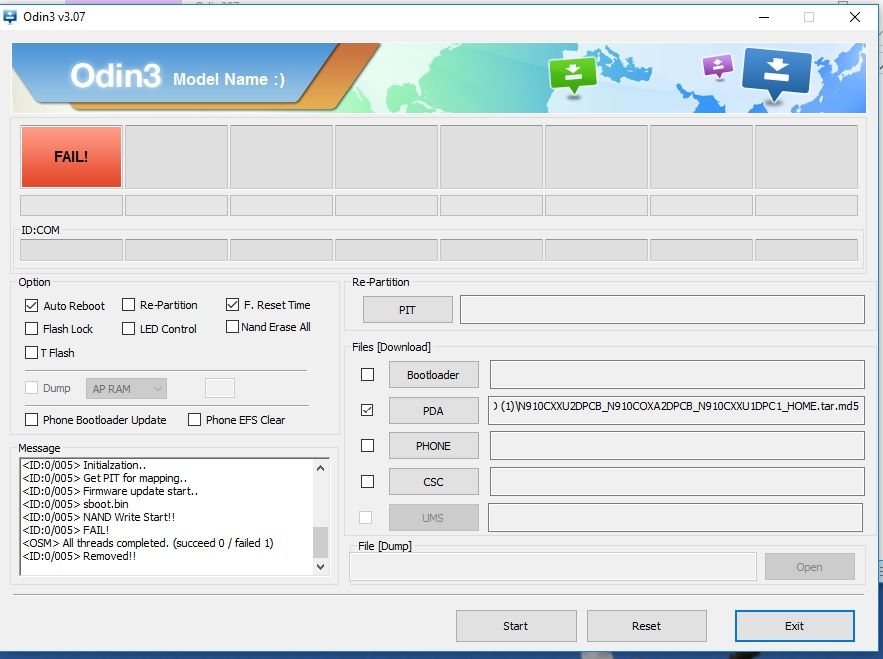The height and width of the screenshot is (659, 883).
Task: Click the 'sboot.bin' log line
Action: pos(75,504)
